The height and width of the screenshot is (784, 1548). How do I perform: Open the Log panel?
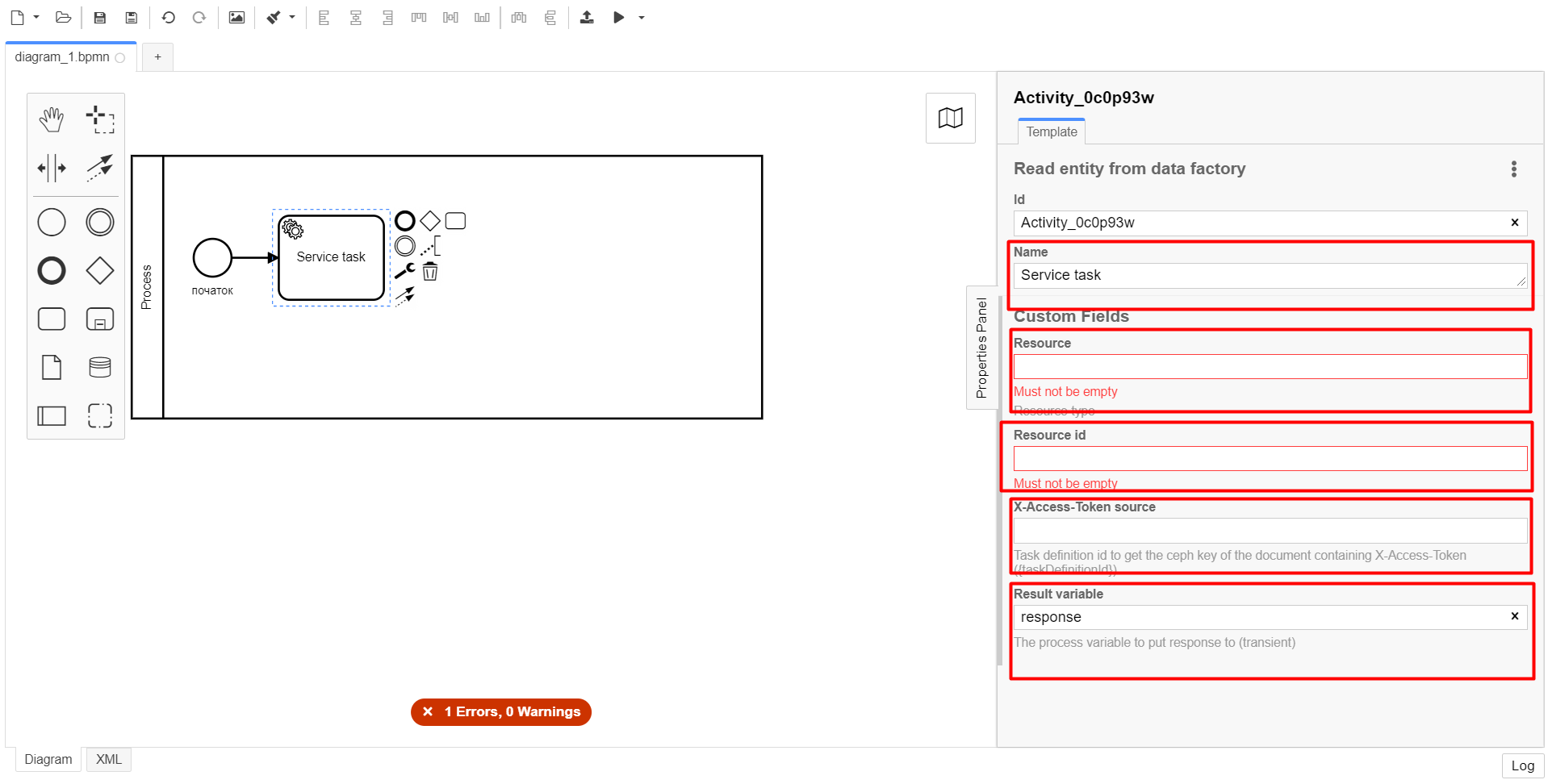[x=1522, y=765]
